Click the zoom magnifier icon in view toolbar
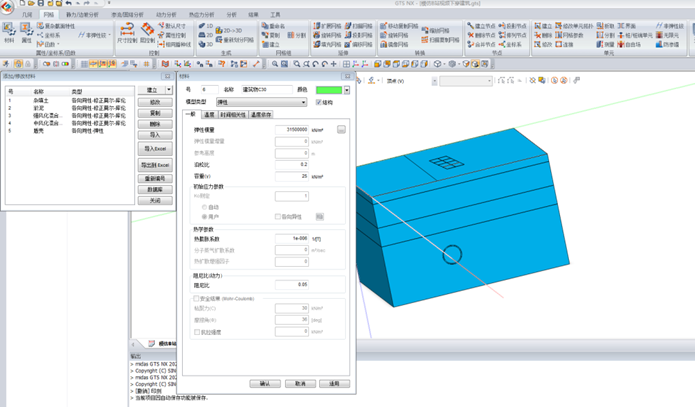Viewport: 695px width, 407px height. [275, 64]
